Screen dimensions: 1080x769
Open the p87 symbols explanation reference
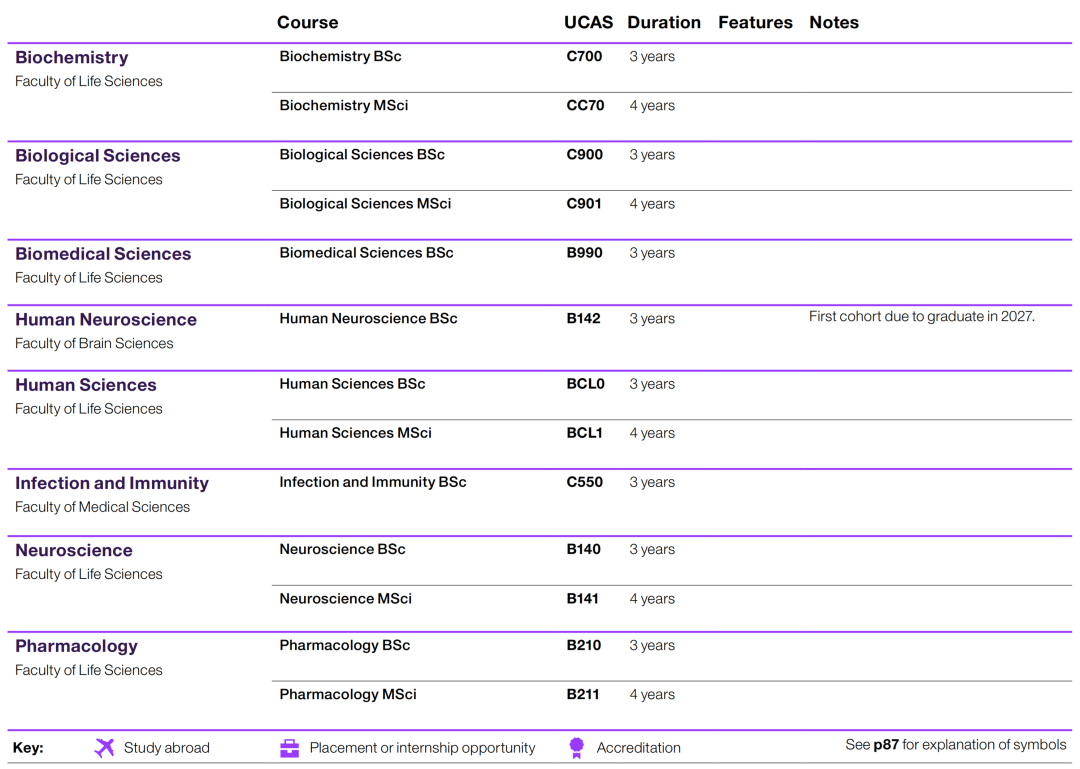click(886, 745)
